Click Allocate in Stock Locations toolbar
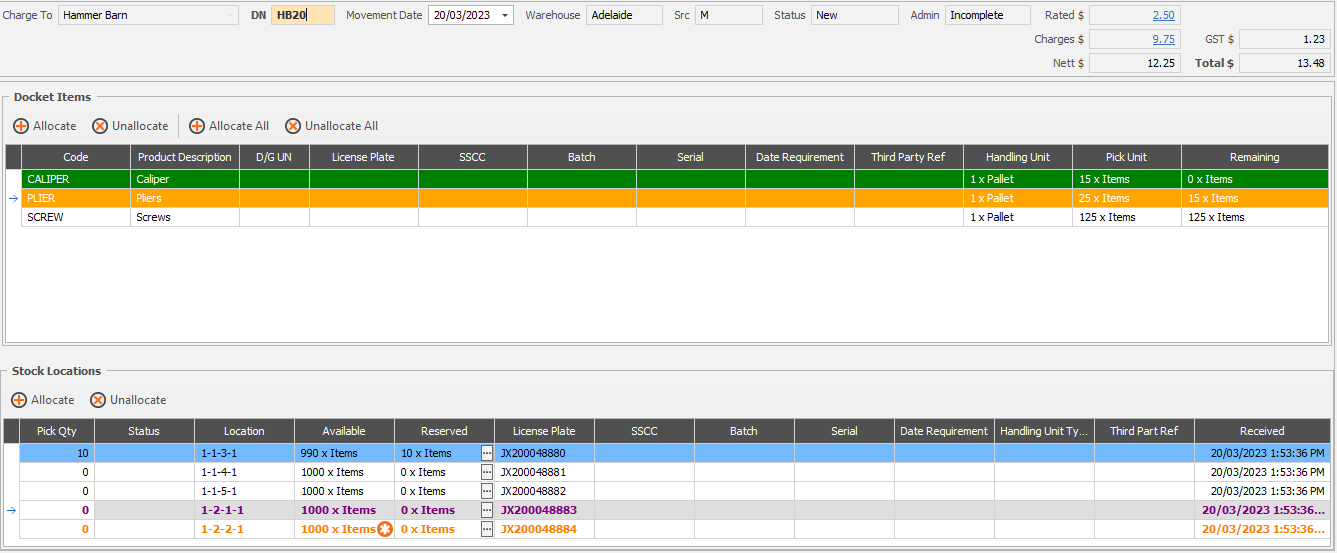The width and height of the screenshot is (1337, 553). point(43,400)
